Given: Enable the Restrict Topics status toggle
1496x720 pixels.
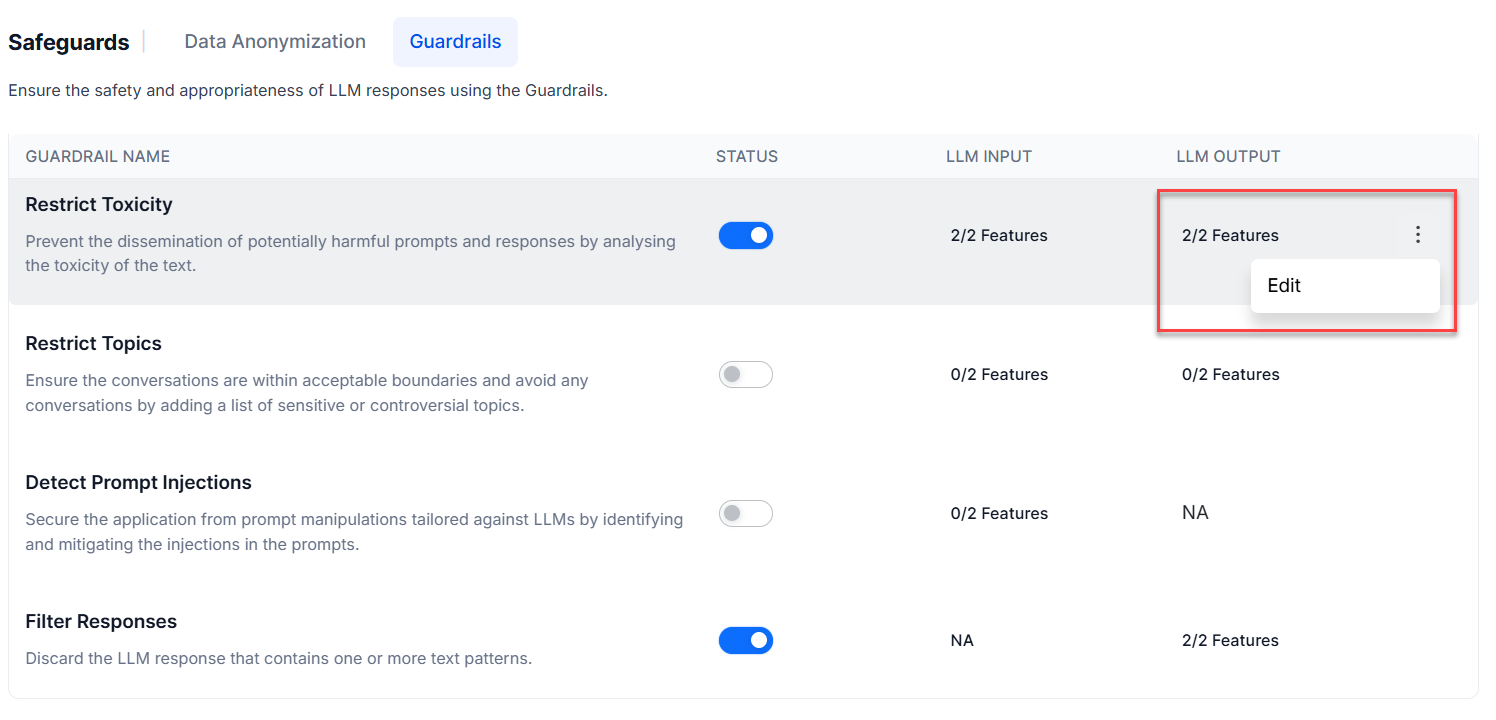Looking at the screenshot, I should pyautogui.click(x=746, y=374).
